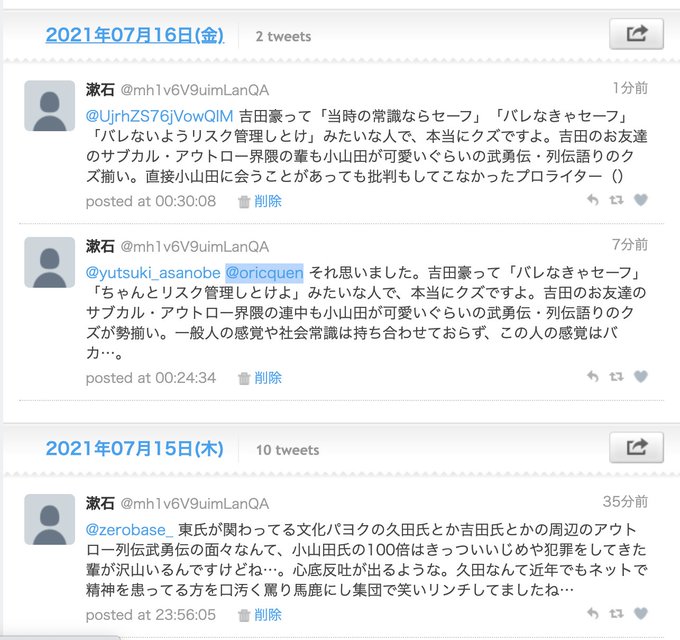Favorite the tweet posted at 00:24:34
This screenshot has width=680, height=640.
[x=641, y=376]
